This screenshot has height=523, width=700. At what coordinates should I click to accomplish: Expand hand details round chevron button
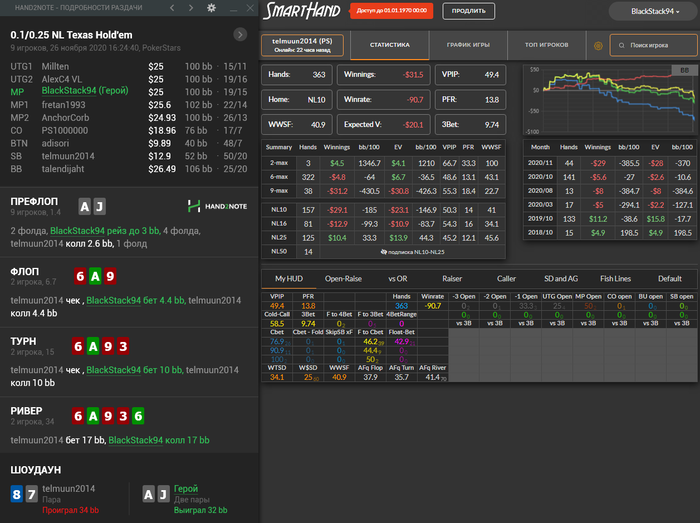(x=240, y=34)
